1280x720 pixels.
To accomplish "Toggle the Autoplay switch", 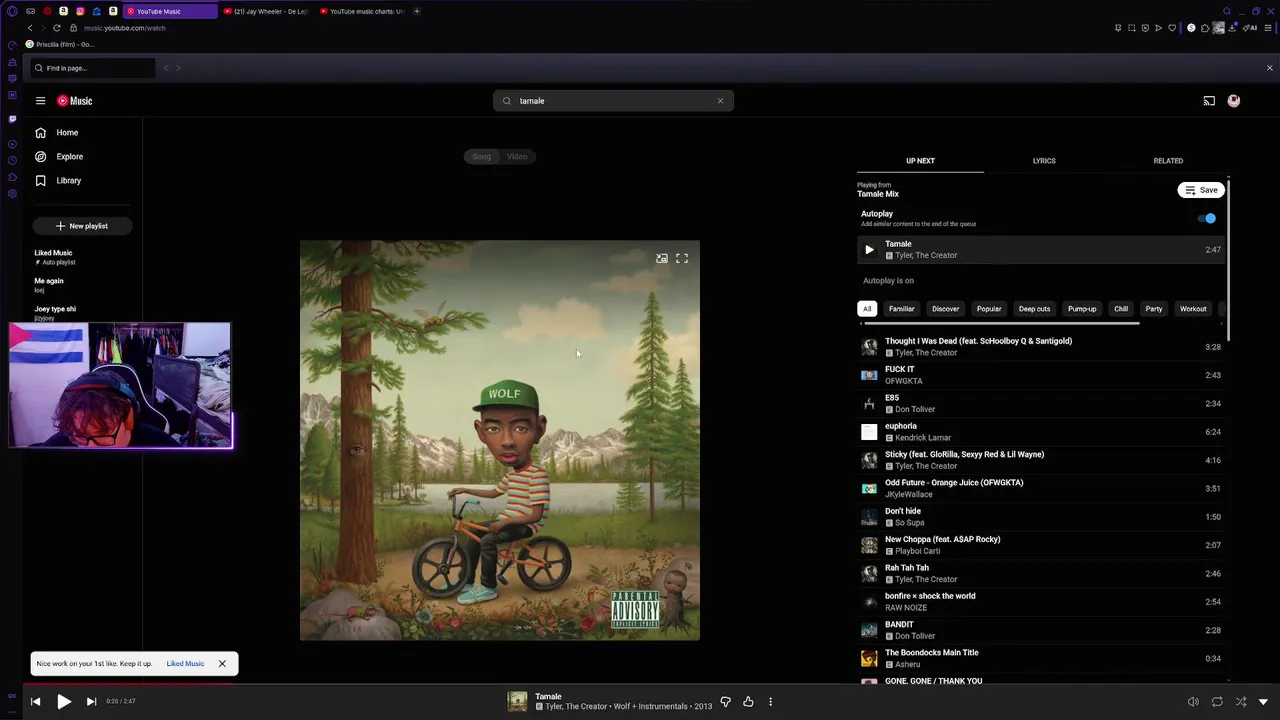I will click(1209, 218).
